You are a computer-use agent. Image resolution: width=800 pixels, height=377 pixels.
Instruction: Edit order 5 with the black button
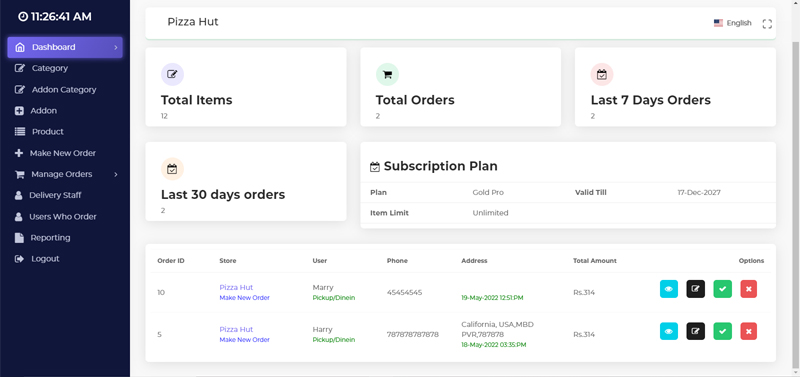(x=695, y=331)
